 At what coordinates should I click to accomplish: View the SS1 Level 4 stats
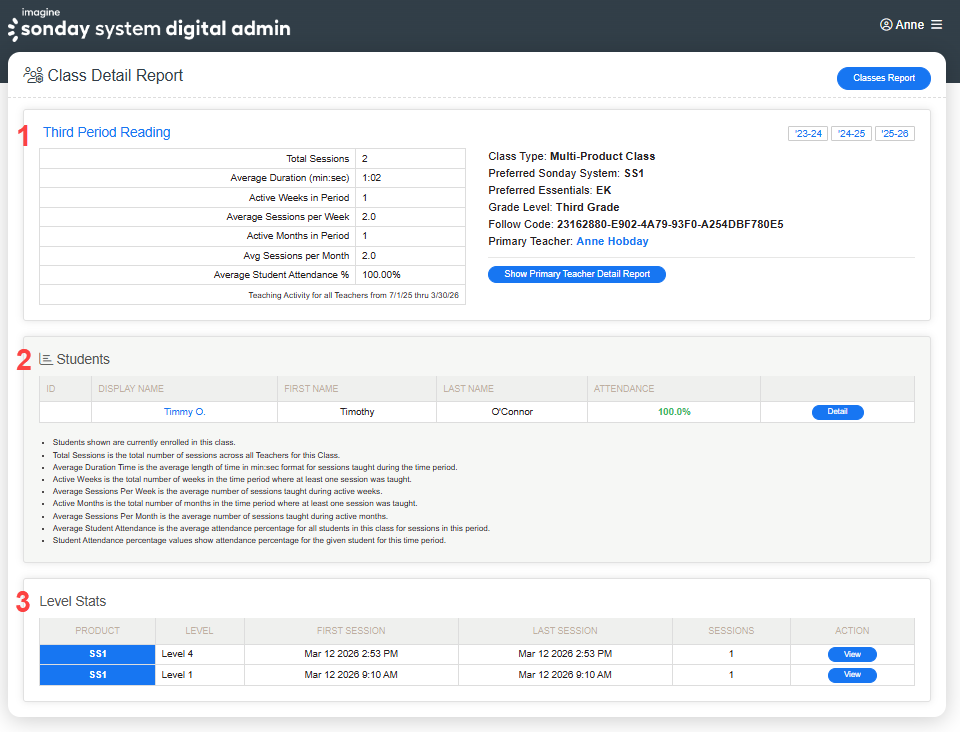coord(852,654)
